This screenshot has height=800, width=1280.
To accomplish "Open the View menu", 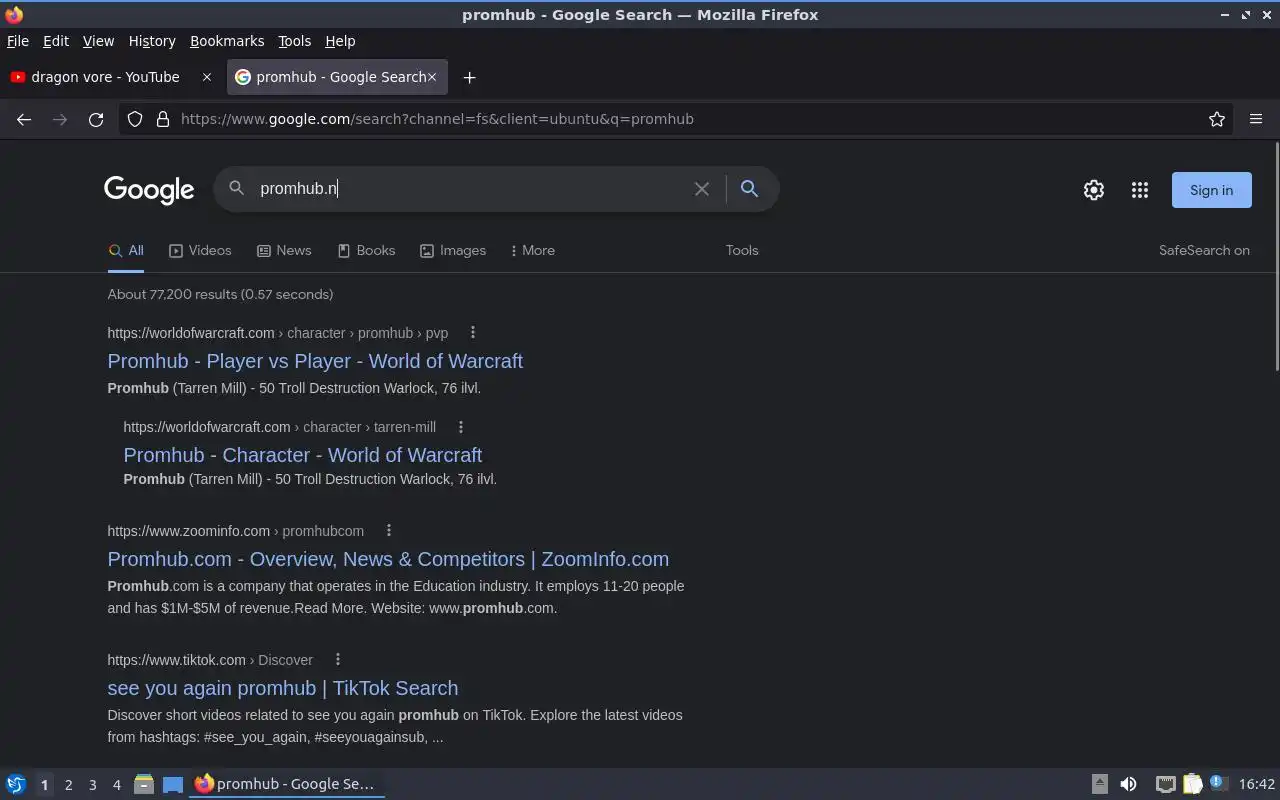I will [98, 41].
